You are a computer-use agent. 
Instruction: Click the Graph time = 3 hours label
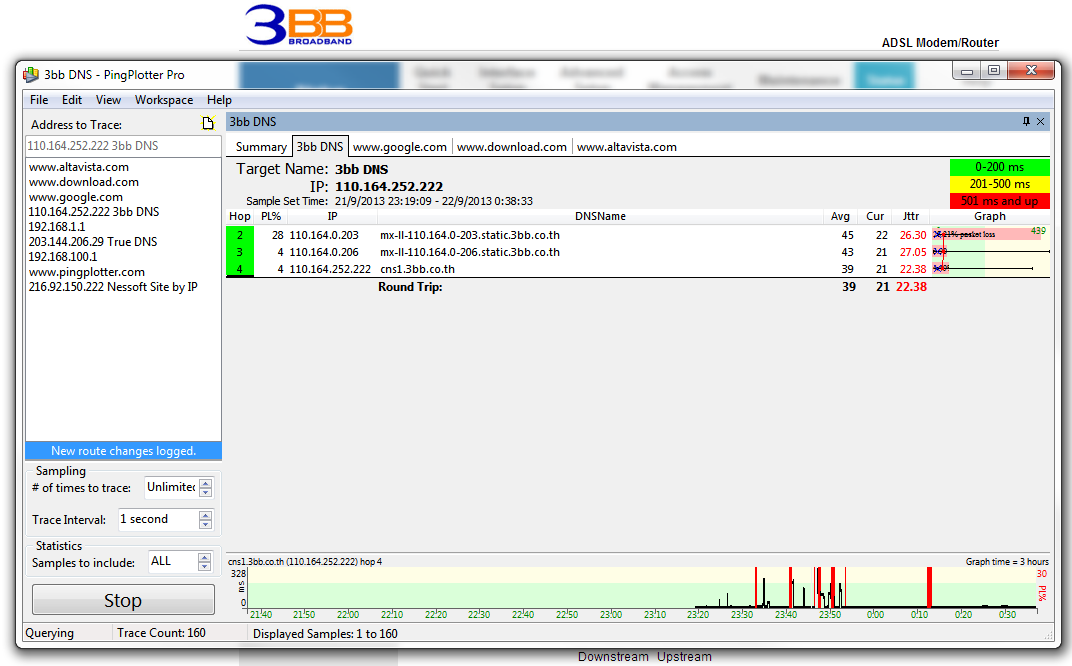pos(1007,561)
